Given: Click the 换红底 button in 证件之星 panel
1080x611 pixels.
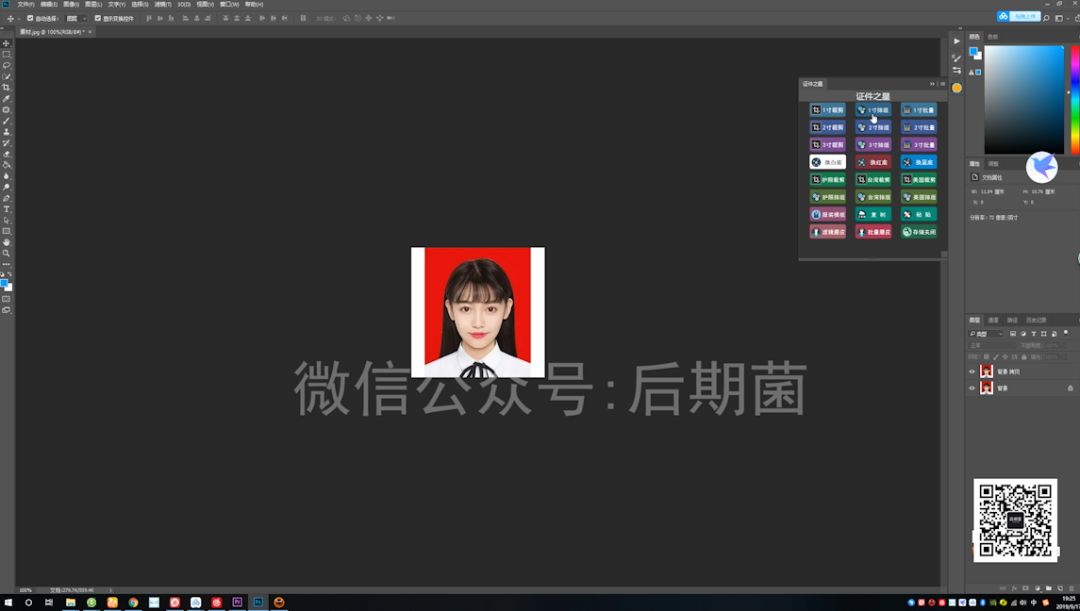Looking at the screenshot, I should point(872,162).
